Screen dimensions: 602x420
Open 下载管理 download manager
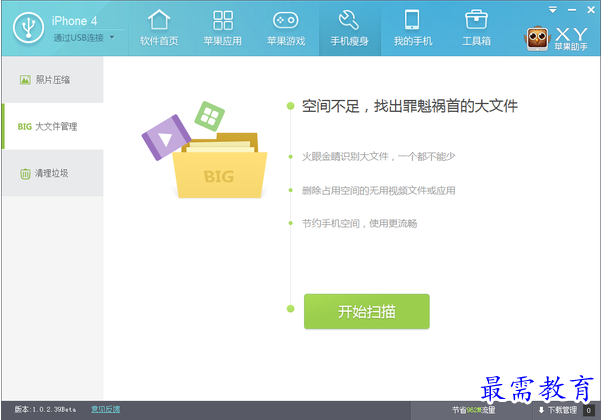click(558, 410)
